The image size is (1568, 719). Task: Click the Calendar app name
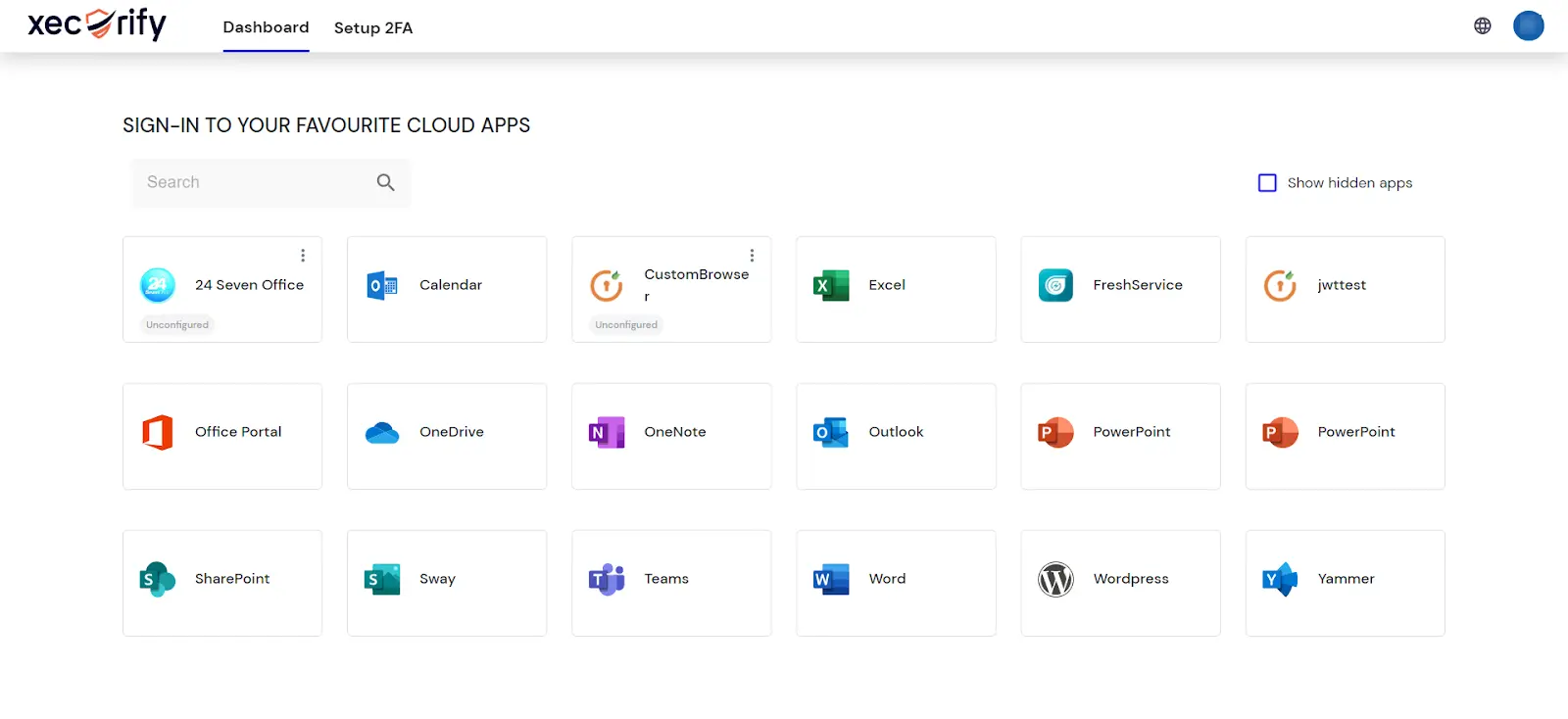[x=451, y=285]
